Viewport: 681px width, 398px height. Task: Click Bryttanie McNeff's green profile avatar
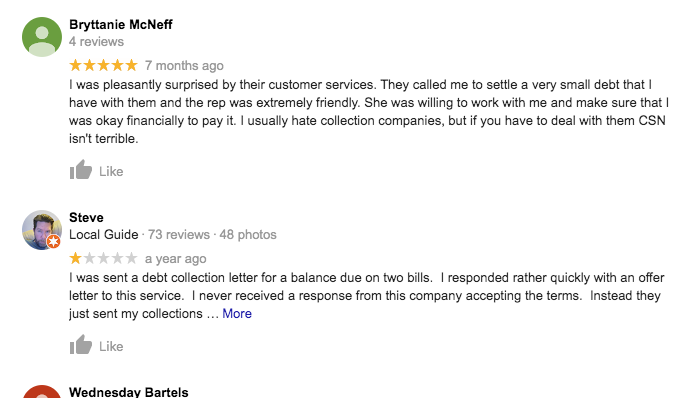pos(42,37)
